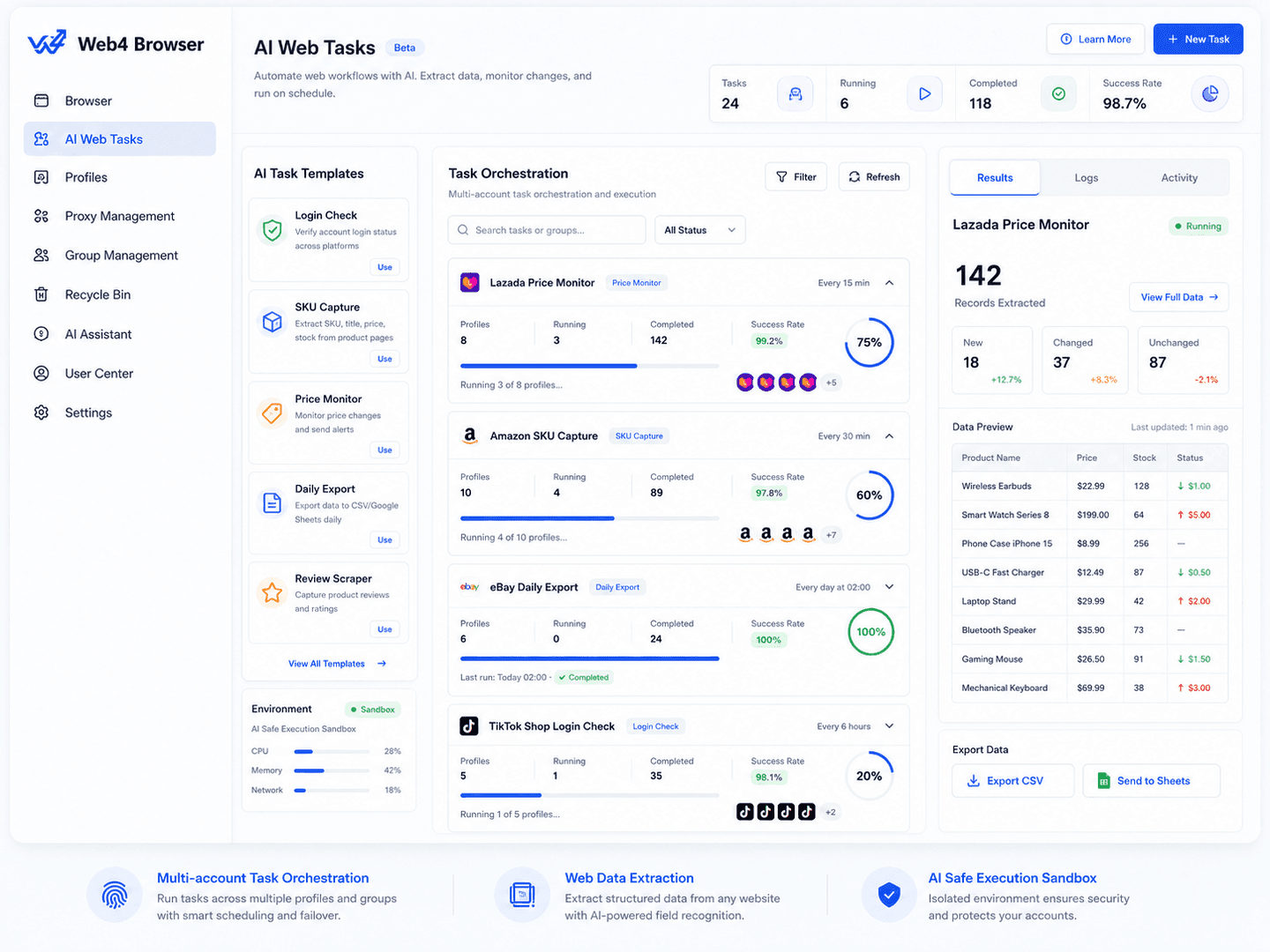Use the Login Check template
This screenshot has width=1270, height=952.
(385, 267)
